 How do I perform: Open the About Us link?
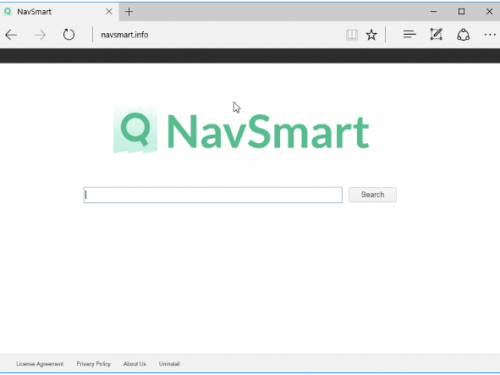coord(135,364)
